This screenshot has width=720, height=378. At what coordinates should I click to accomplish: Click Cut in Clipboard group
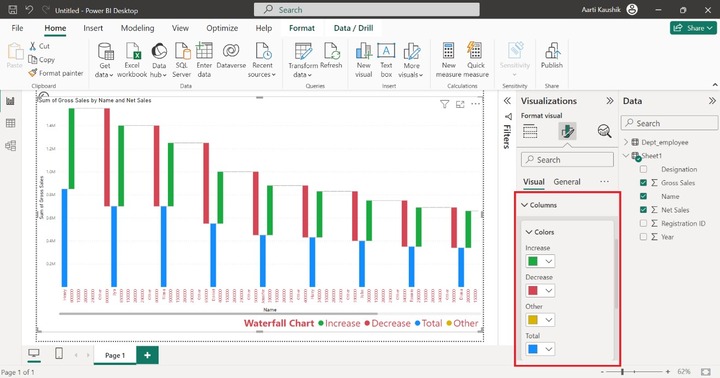pos(39,46)
